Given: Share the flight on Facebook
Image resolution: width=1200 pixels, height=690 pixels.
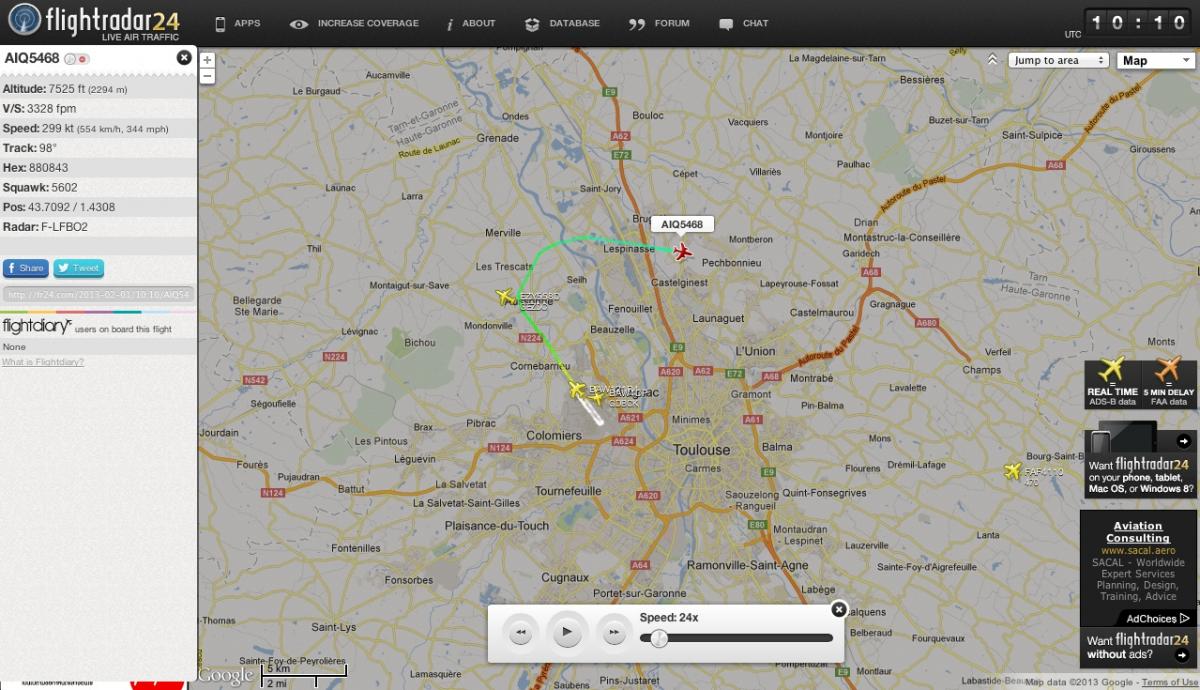Looking at the screenshot, I should tap(25, 268).
